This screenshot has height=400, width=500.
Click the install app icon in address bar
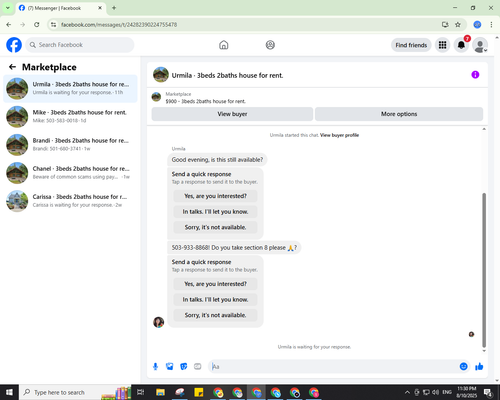click(445, 25)
